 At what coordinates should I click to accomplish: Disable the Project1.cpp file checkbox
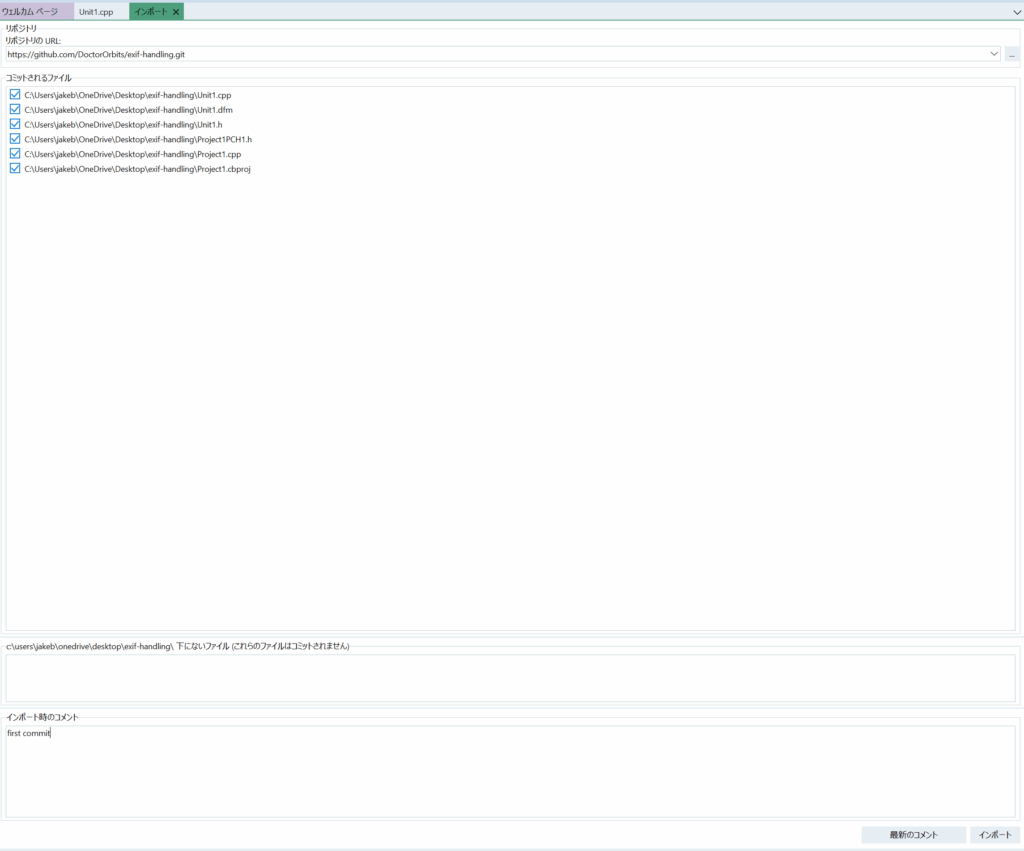(15, 154)
